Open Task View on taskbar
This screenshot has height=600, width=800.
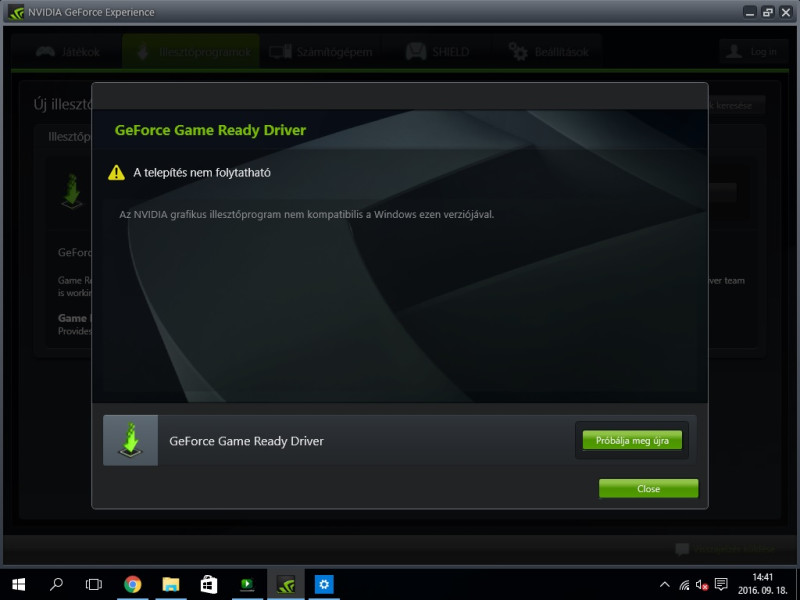point(94,584)
